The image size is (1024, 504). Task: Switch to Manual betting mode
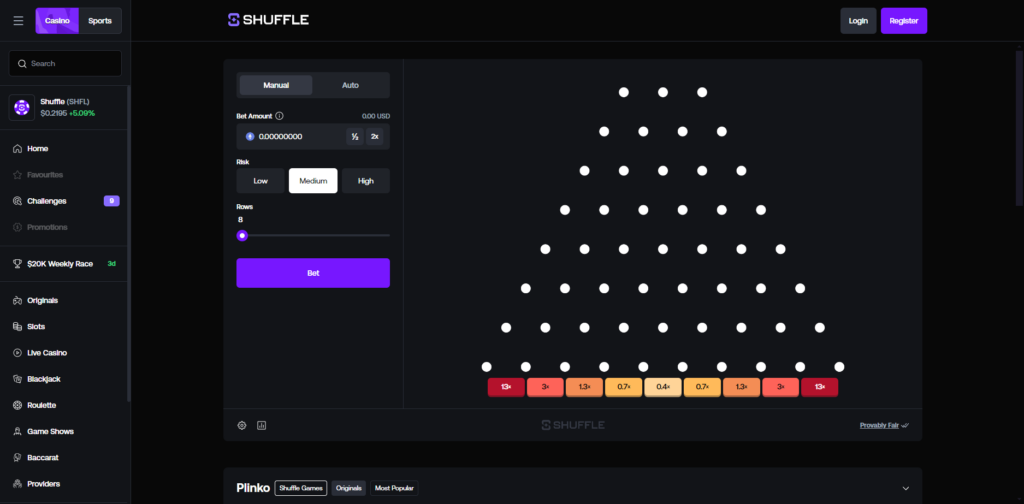pos(276,85)
